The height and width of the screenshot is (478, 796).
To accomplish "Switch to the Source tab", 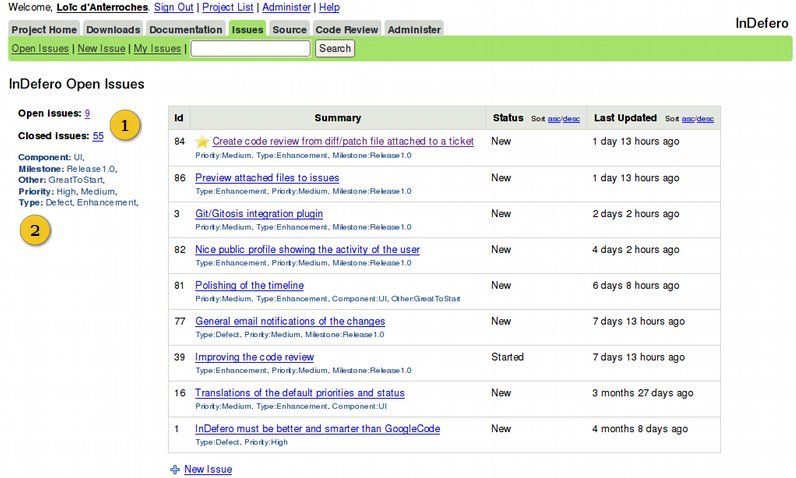I will [290, 30].
